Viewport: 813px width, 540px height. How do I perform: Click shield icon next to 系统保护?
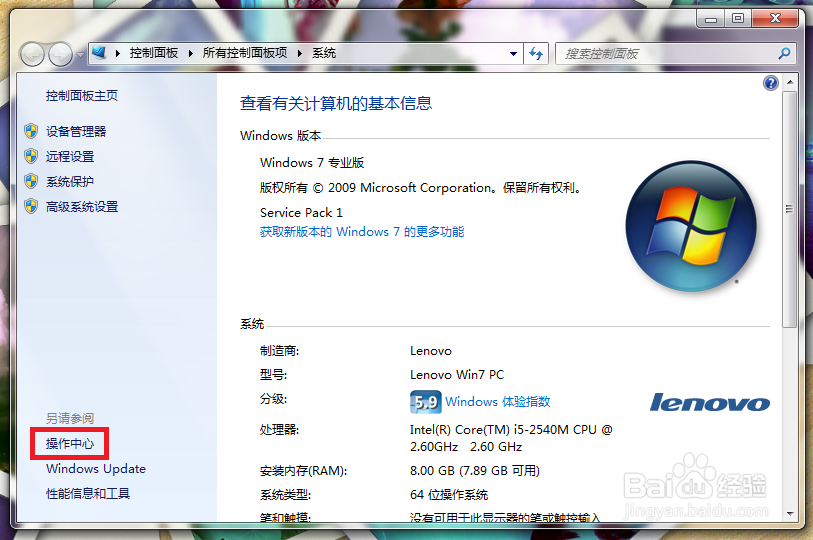pos(31,181)
